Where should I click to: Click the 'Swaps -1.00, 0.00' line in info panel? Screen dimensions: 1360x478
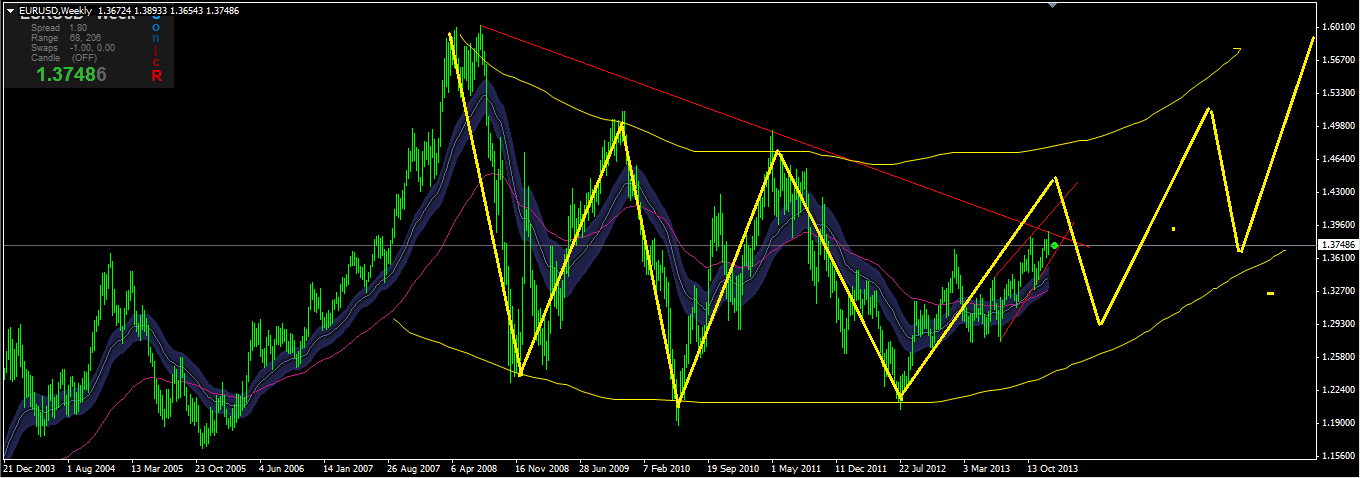[72, 48]
